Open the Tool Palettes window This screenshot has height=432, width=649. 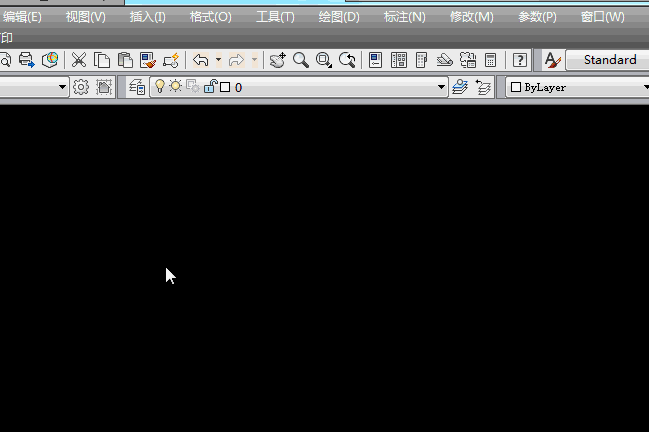pyautogui.click(x=421, y=60)
